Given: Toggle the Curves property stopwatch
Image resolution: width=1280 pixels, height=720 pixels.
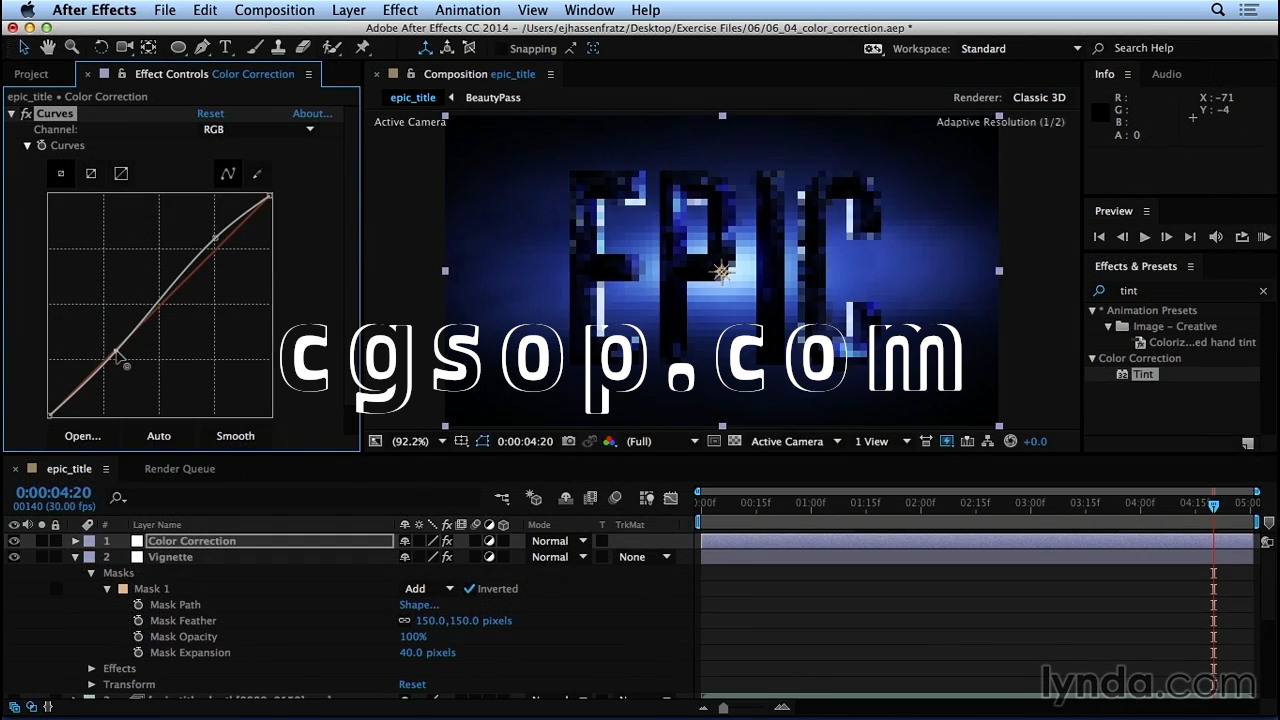Looking at the screenshot, I should coord(42,146).
